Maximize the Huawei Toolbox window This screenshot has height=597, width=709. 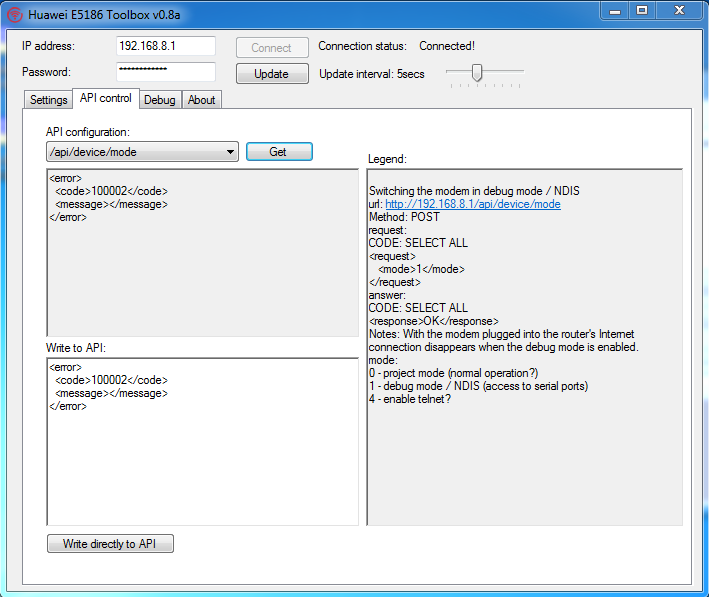[x=642, y=11]
